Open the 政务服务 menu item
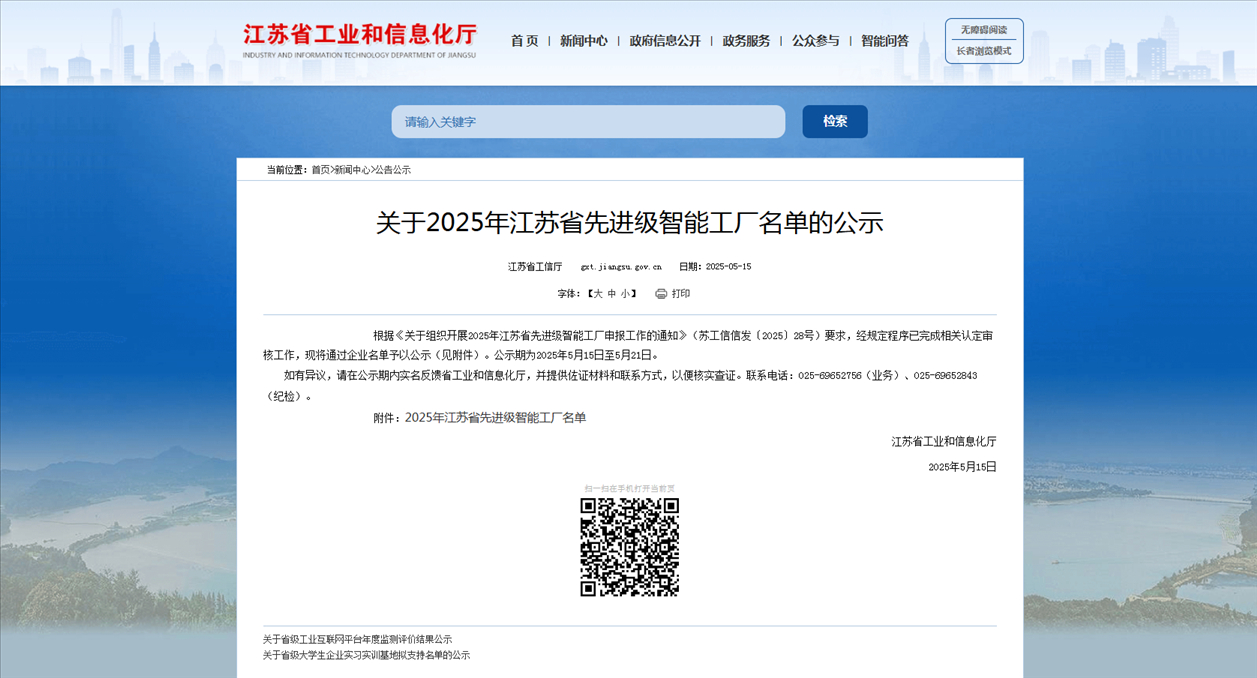The width and height of the screenshot is (1257, 678). [x=746, y=41]
